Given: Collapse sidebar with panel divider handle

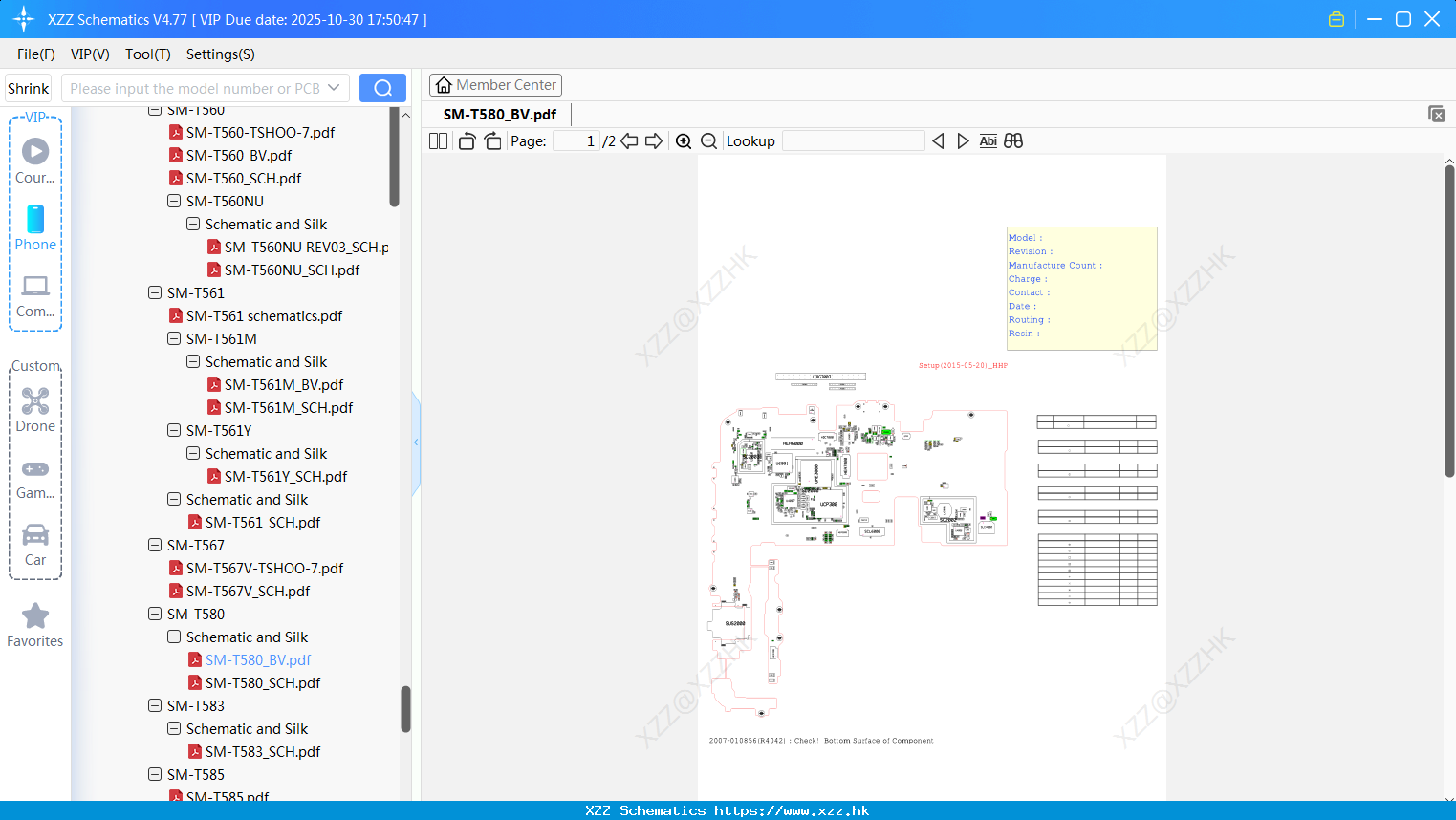Looking at the screenshot, I should (416, 442).
